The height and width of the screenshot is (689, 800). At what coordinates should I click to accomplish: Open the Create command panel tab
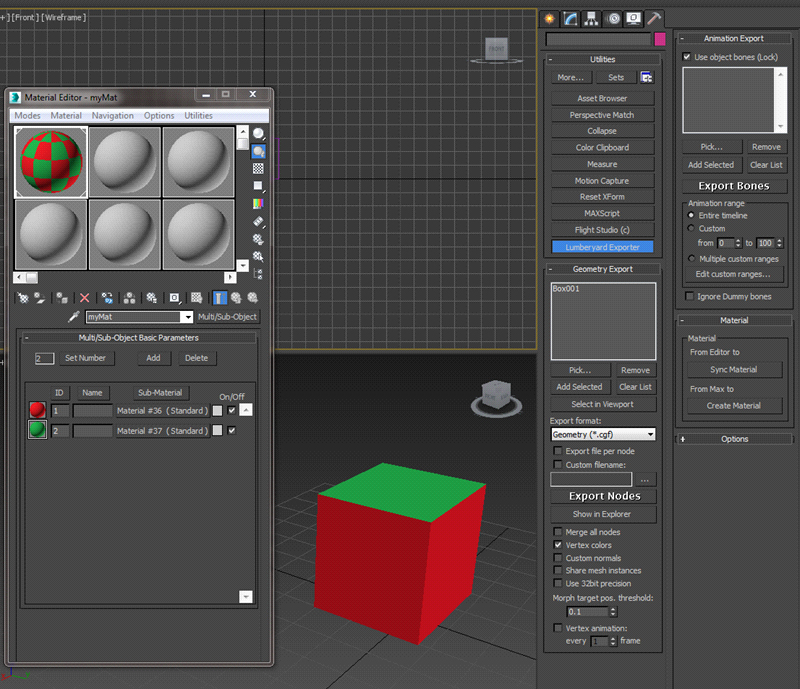549,19
